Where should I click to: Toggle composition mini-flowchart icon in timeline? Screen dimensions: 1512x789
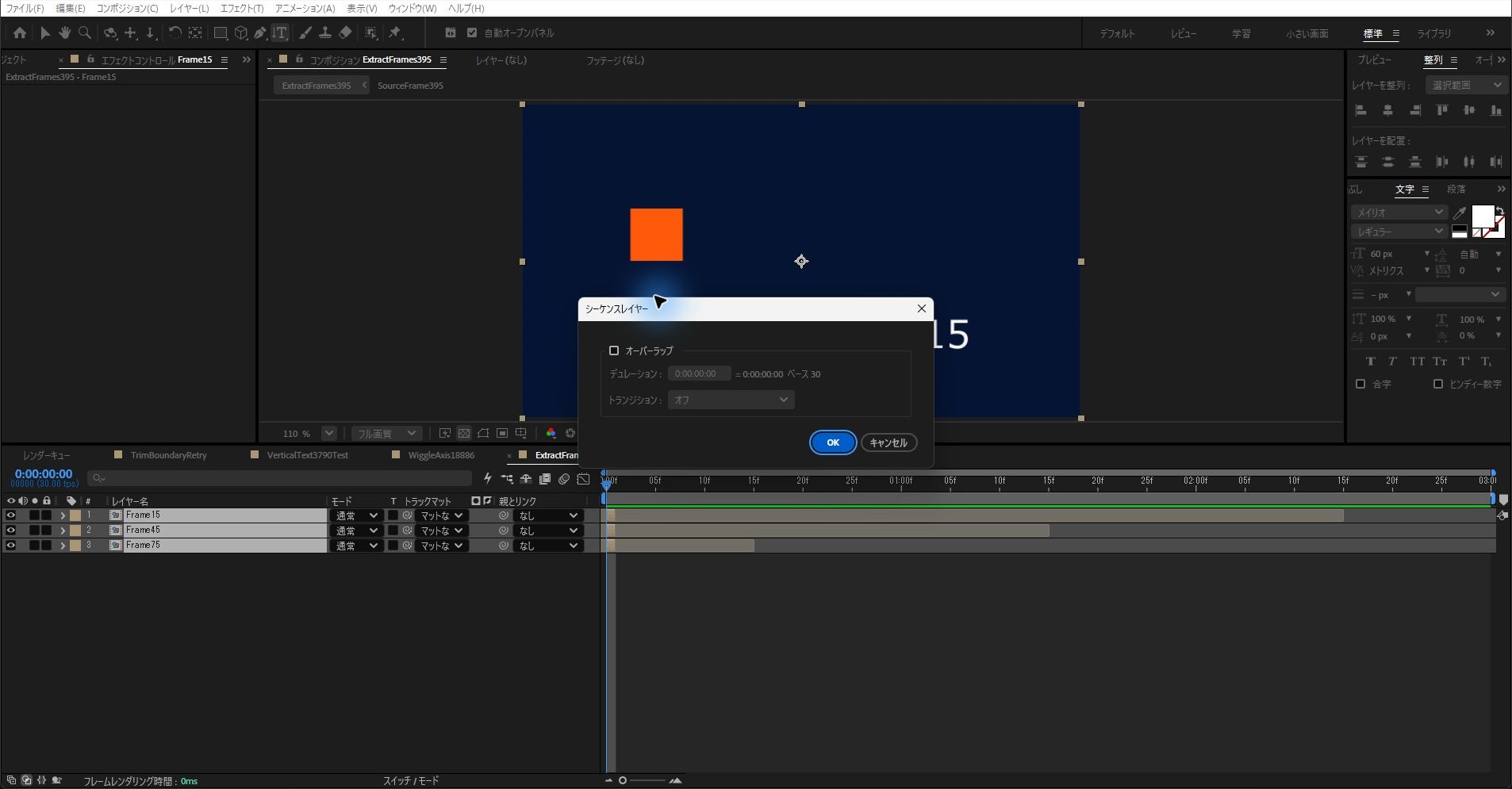(507, 479)
